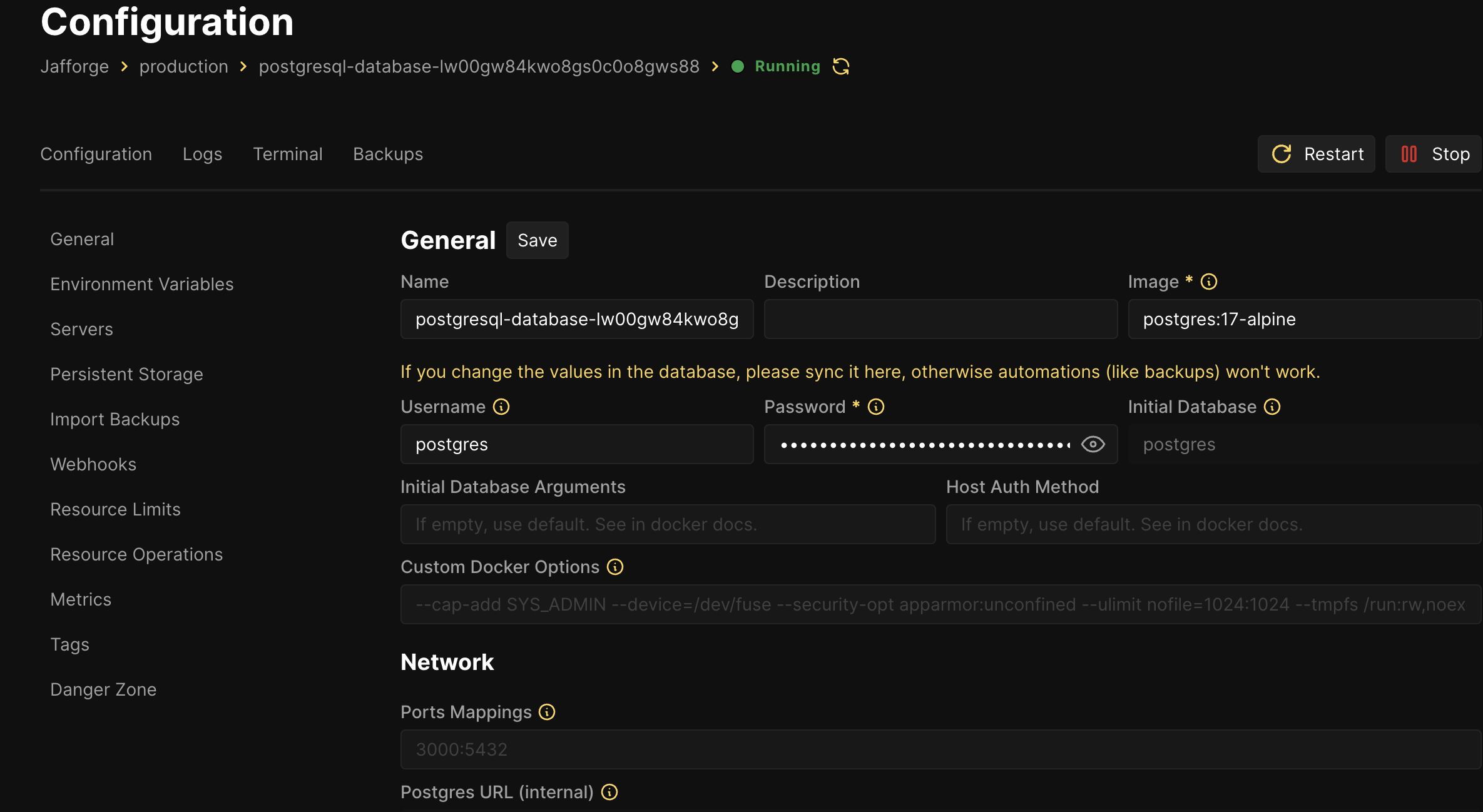This screenshot has width=1483, height=812.
Task: Focus the Image input with postgres:17-alpine
Action: 1305,319
